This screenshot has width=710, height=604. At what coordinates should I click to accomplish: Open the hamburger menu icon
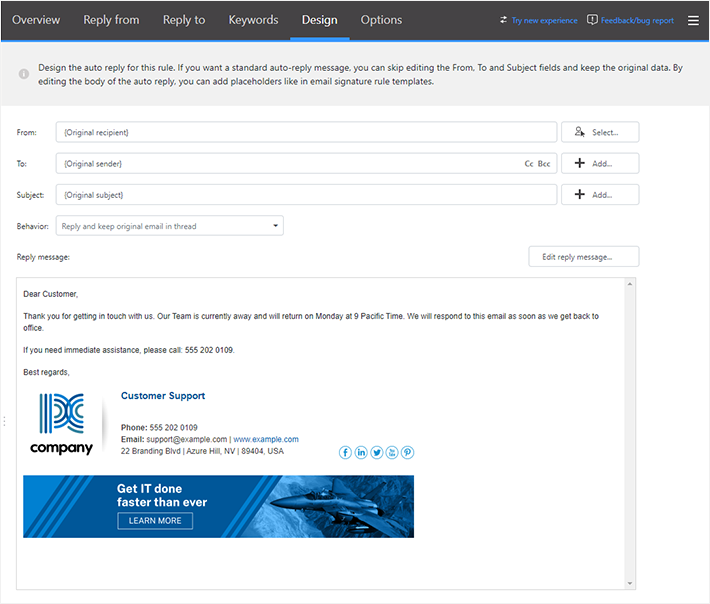pos(693,20)
